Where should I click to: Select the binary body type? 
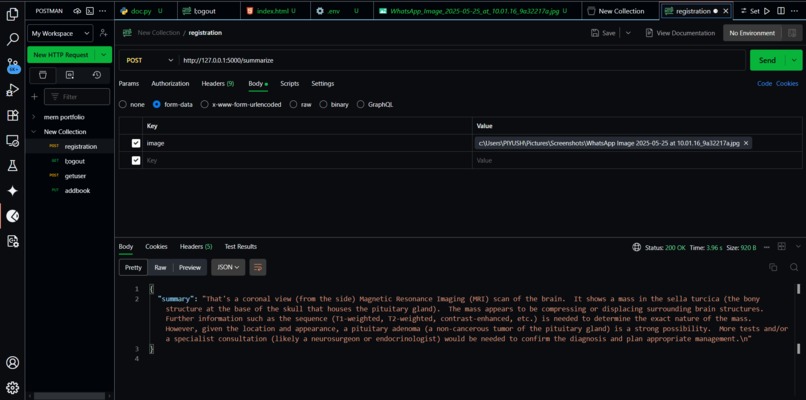323,104
